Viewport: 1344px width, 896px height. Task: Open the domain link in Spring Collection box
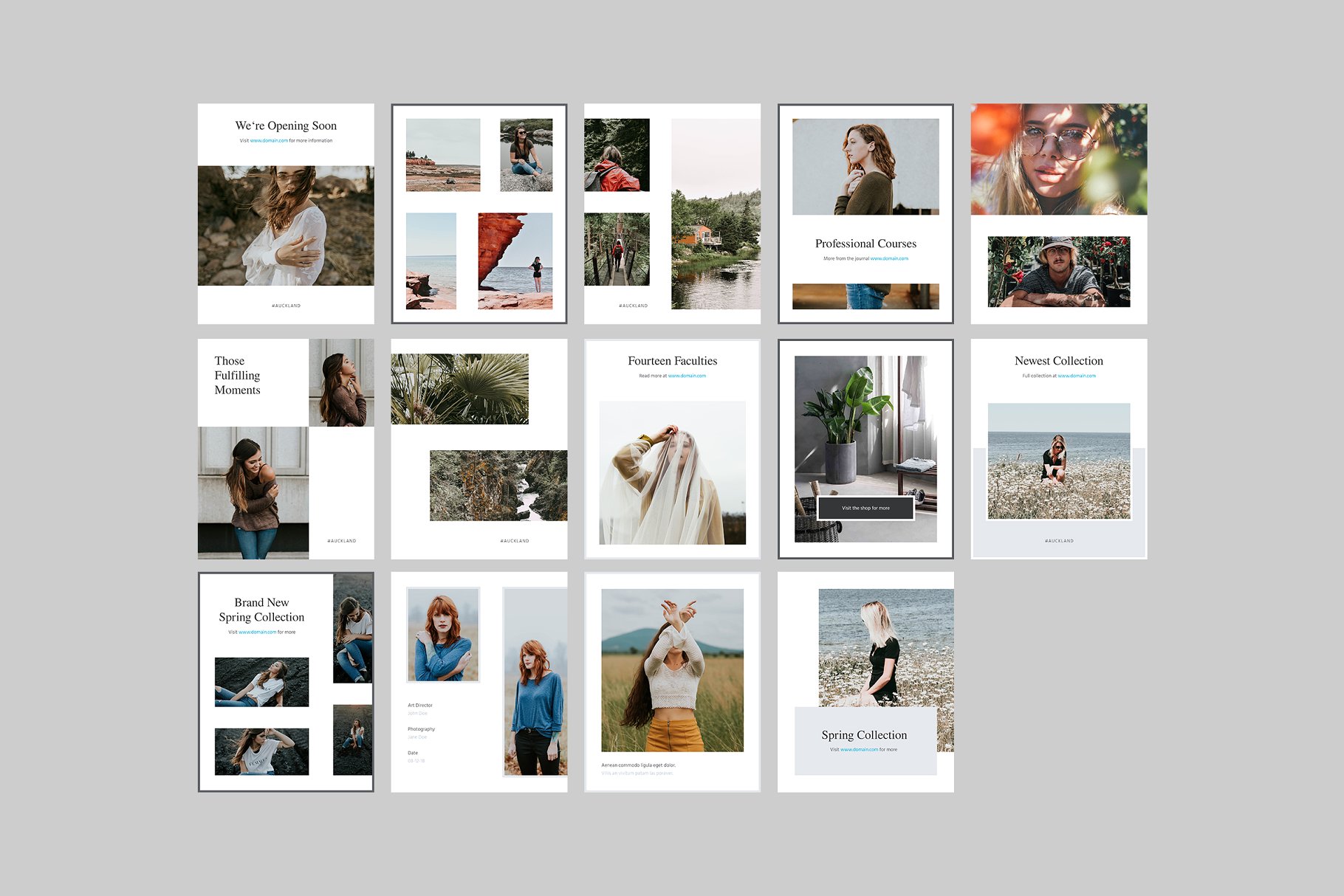[x=859, y=750]
